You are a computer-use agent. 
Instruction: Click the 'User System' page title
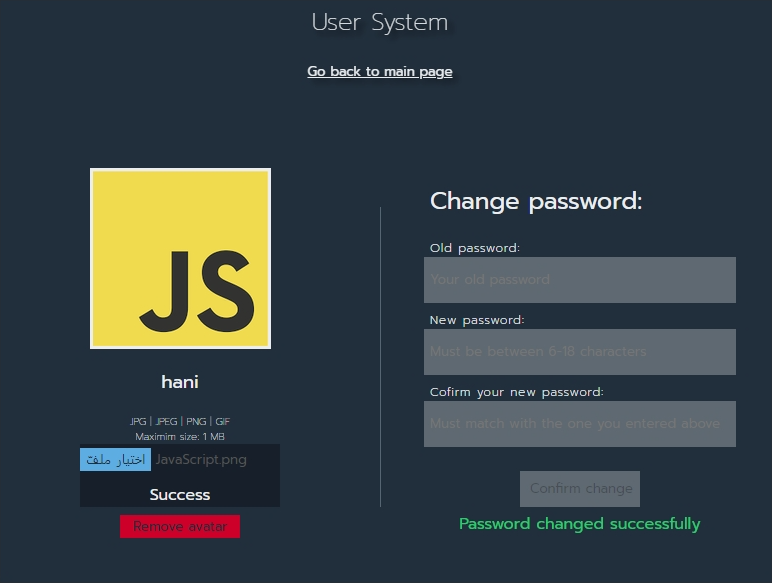pos(380,22)
